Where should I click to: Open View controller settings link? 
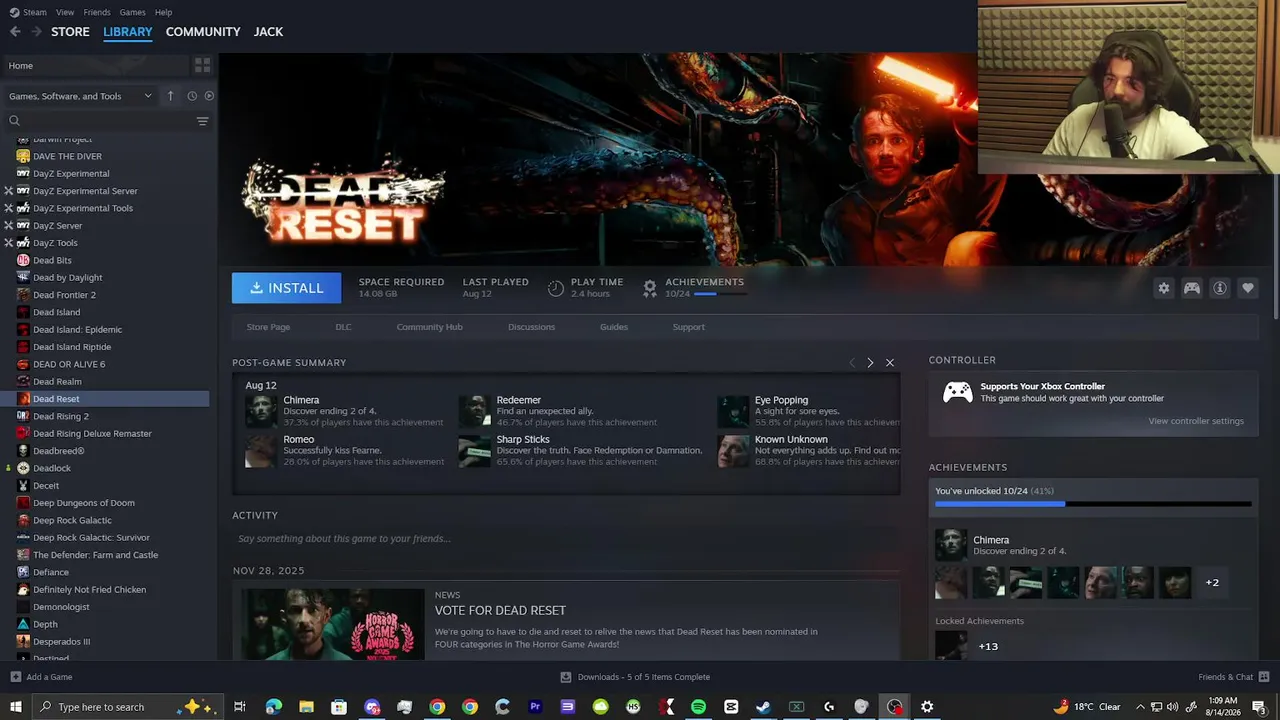tap(1196, 421)
